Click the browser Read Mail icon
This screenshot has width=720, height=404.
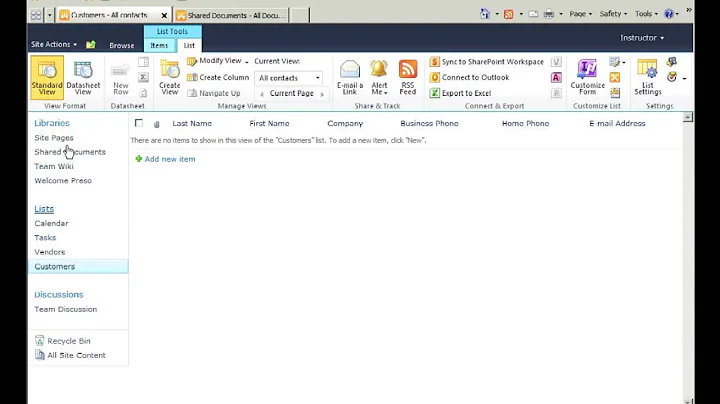tap(533, 14)
